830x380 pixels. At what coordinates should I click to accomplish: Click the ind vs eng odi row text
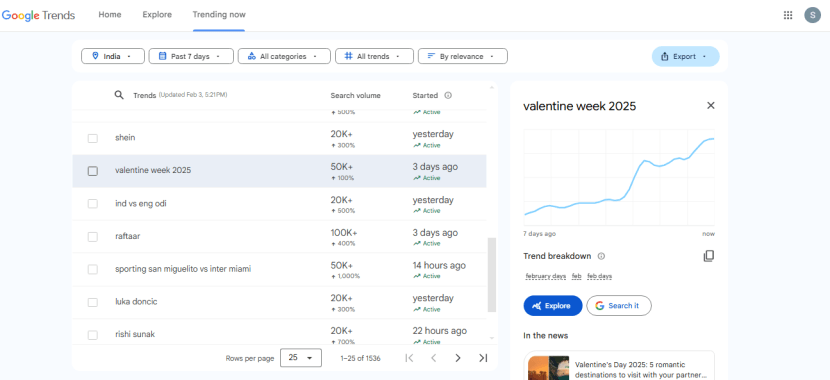click(140, 204)
